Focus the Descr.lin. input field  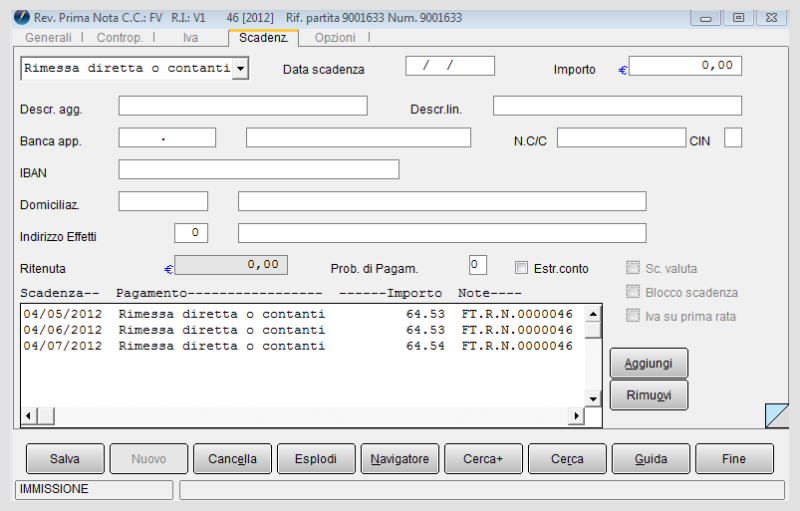click(617, 106)
